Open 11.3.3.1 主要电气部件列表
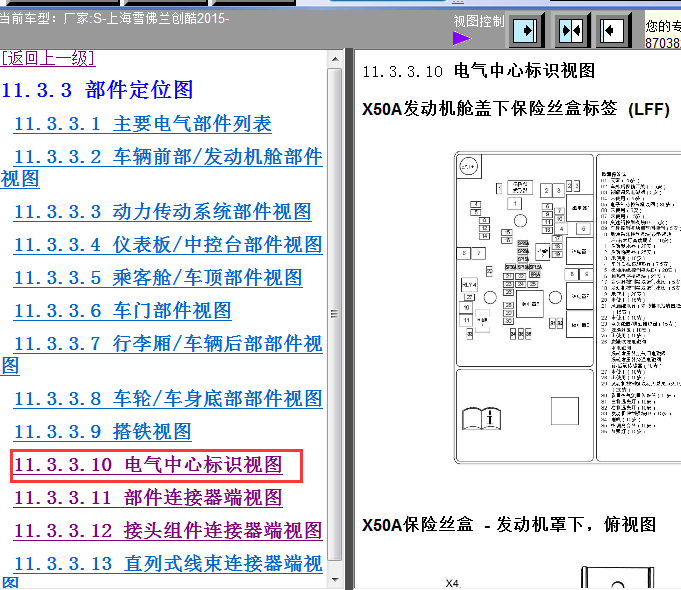This screenshot has height=590, width=681. coord(142,124)
